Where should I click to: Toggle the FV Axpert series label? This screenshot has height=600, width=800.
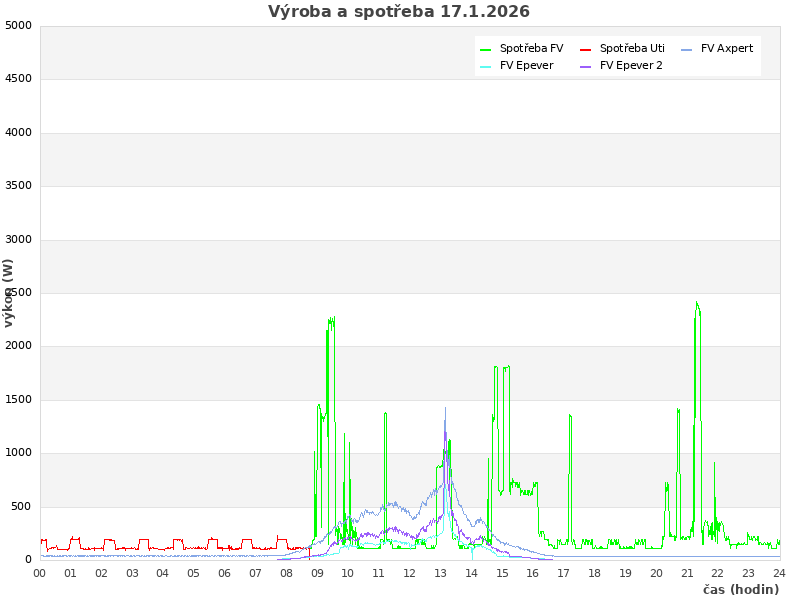pyautogui.click(x=727, y=48)
